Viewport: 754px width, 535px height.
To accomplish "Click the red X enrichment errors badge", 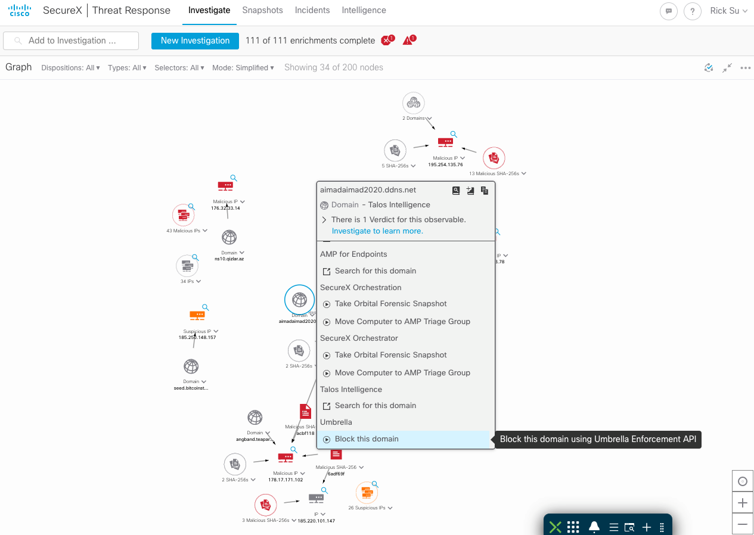I will pyautogui.click(x=388, y=40).
